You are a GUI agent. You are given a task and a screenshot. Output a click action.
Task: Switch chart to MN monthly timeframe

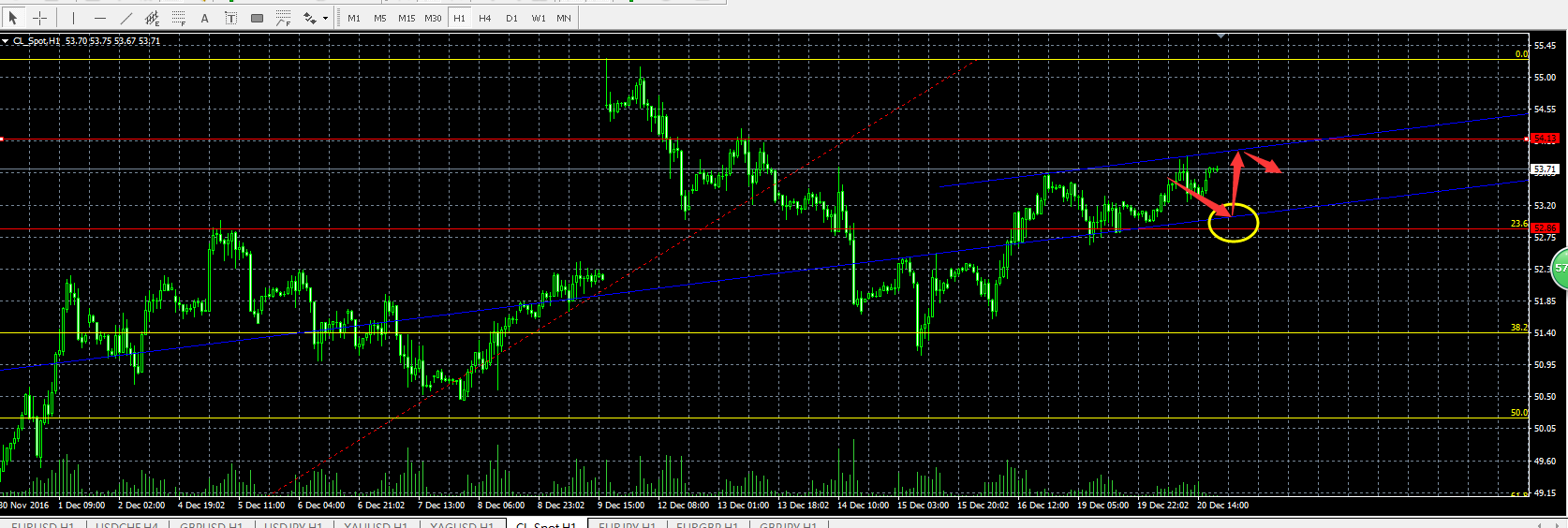pos(564,18)
